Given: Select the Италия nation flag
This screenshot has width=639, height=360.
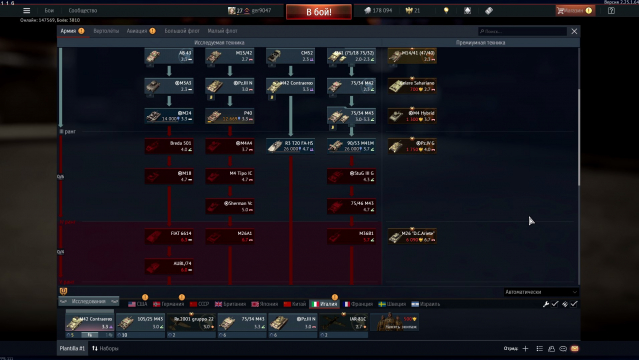Looking at the screenshot, I should click(x=324, y=304).
